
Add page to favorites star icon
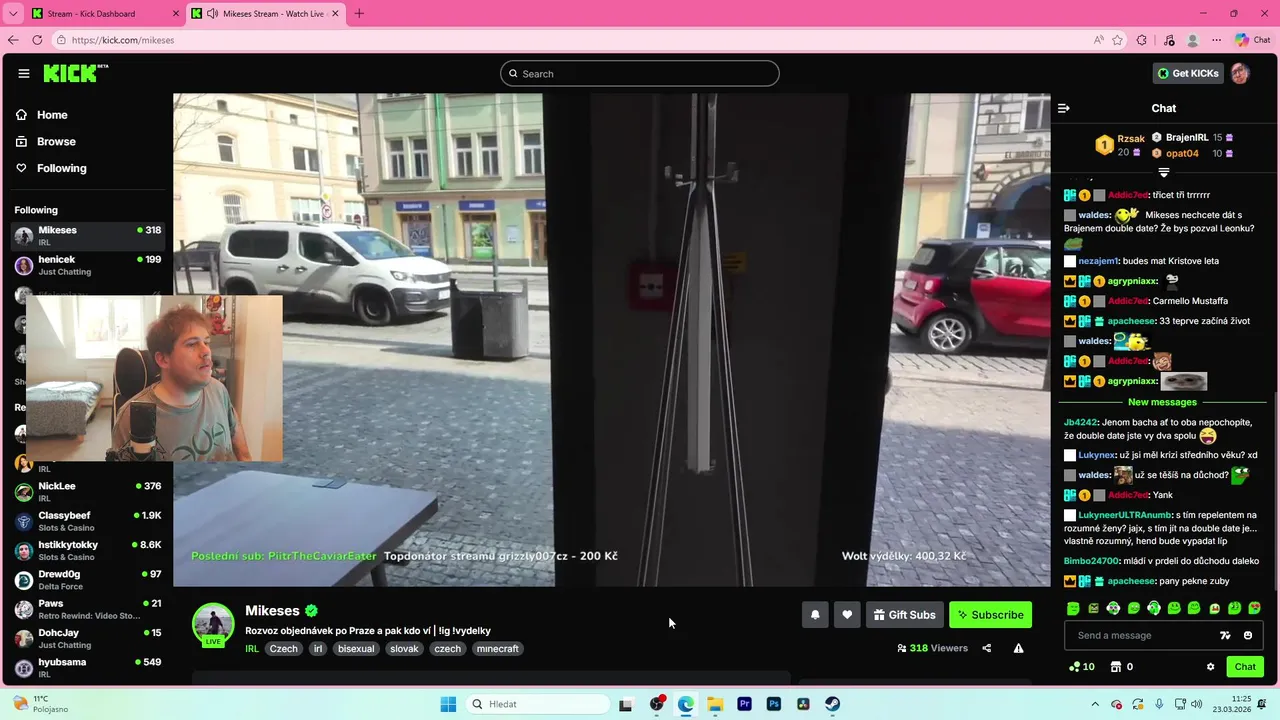(1117, 40)
